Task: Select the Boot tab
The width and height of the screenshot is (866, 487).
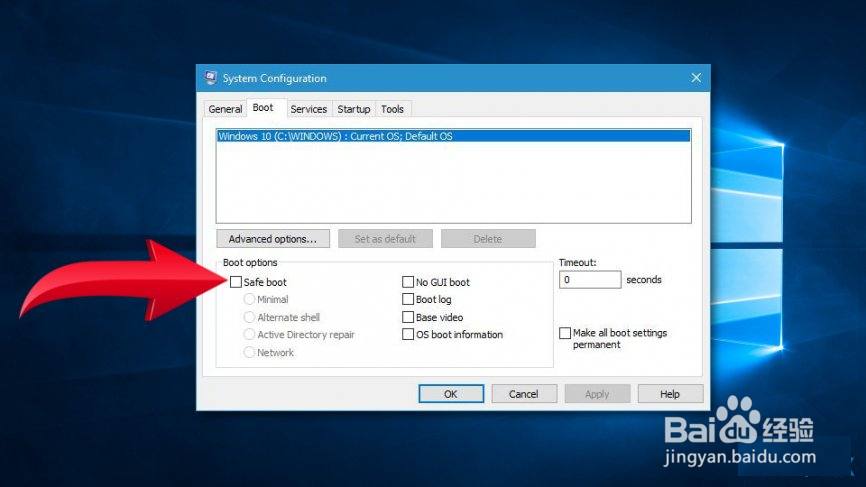Action: click(x=263, y=108)
